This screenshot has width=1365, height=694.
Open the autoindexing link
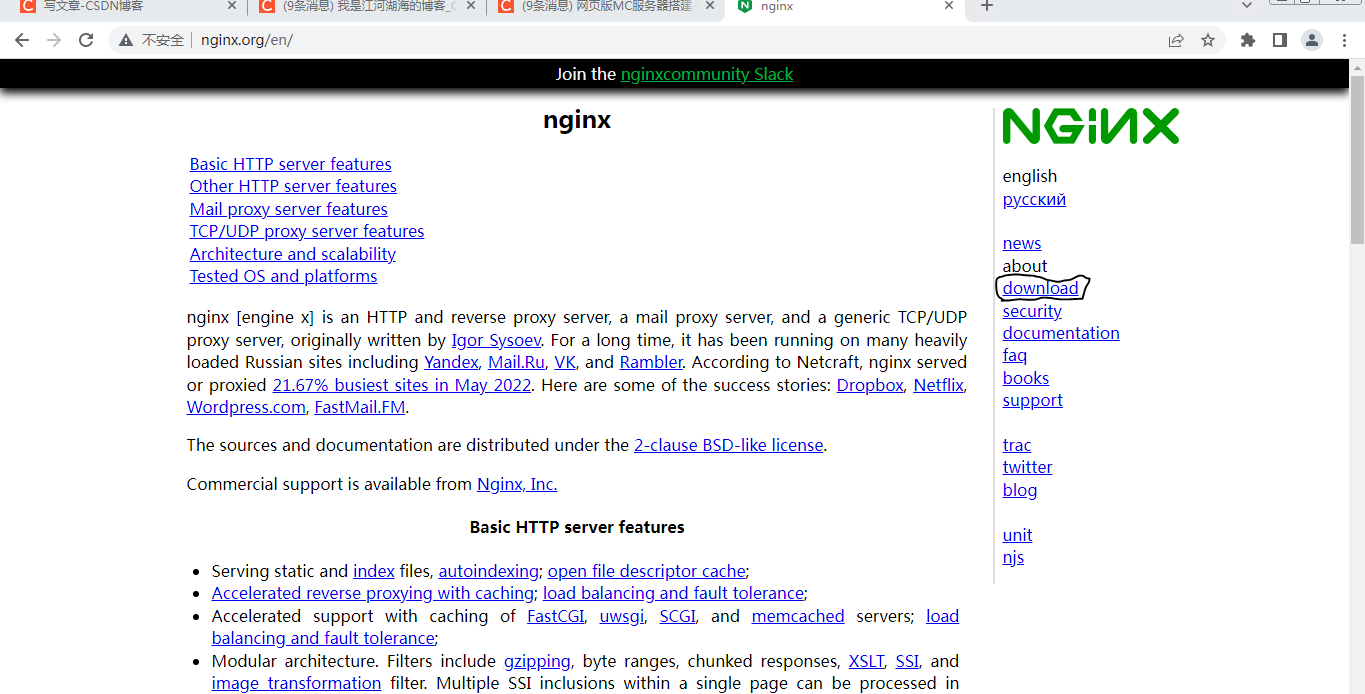point(488,571)
